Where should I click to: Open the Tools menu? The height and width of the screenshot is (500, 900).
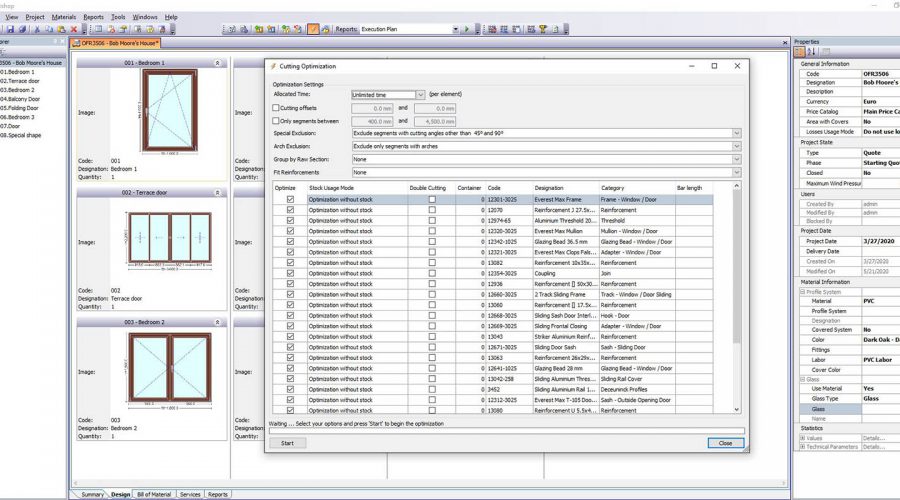point(118,17)
